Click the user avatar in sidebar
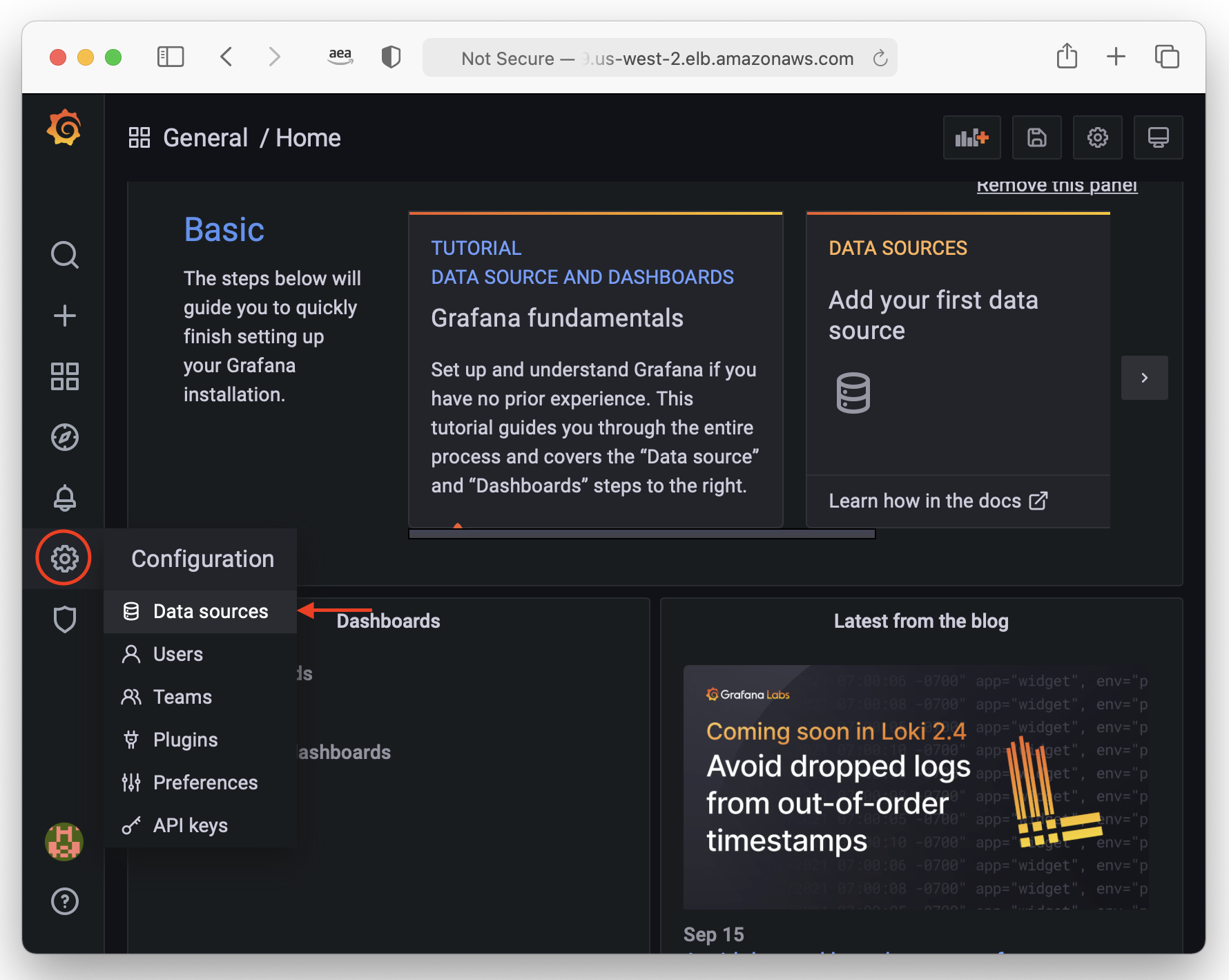 (x=64, y=841)
